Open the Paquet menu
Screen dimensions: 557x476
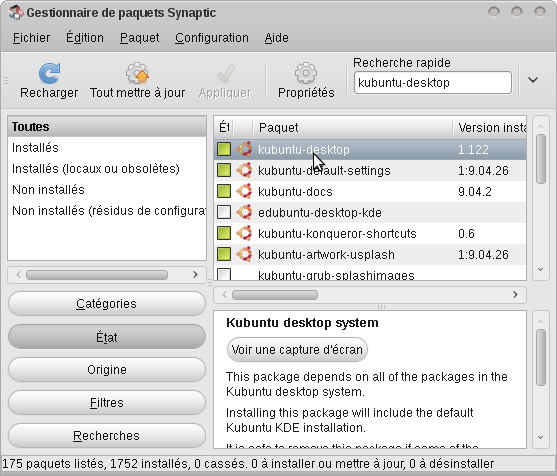pyautogui.click(x=139, y=38)
